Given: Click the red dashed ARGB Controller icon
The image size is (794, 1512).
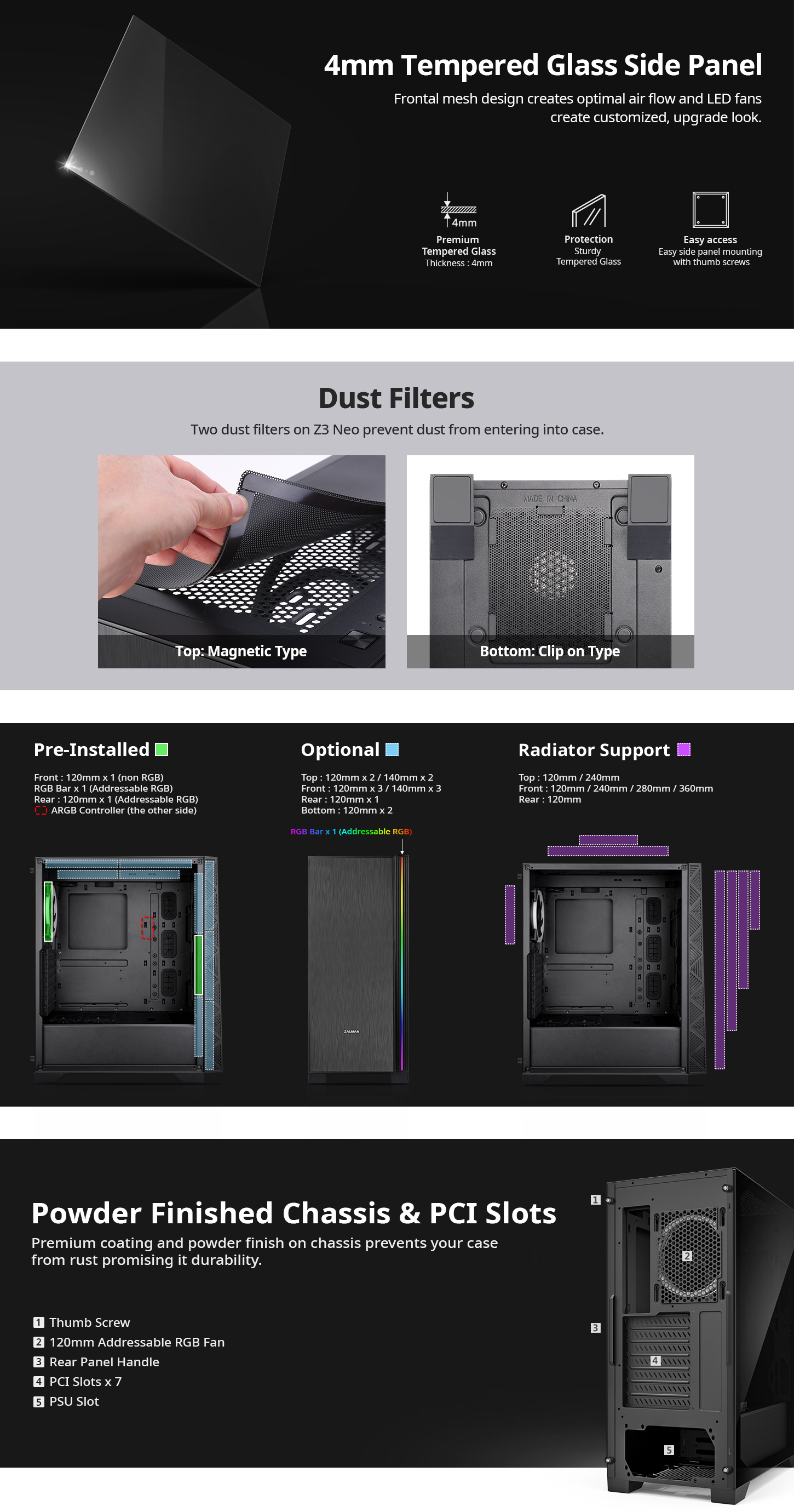Looking at the screenshot, I should point(41,811).
